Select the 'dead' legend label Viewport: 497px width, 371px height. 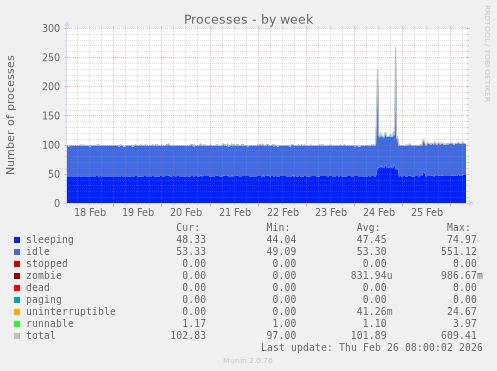[38, 288]
